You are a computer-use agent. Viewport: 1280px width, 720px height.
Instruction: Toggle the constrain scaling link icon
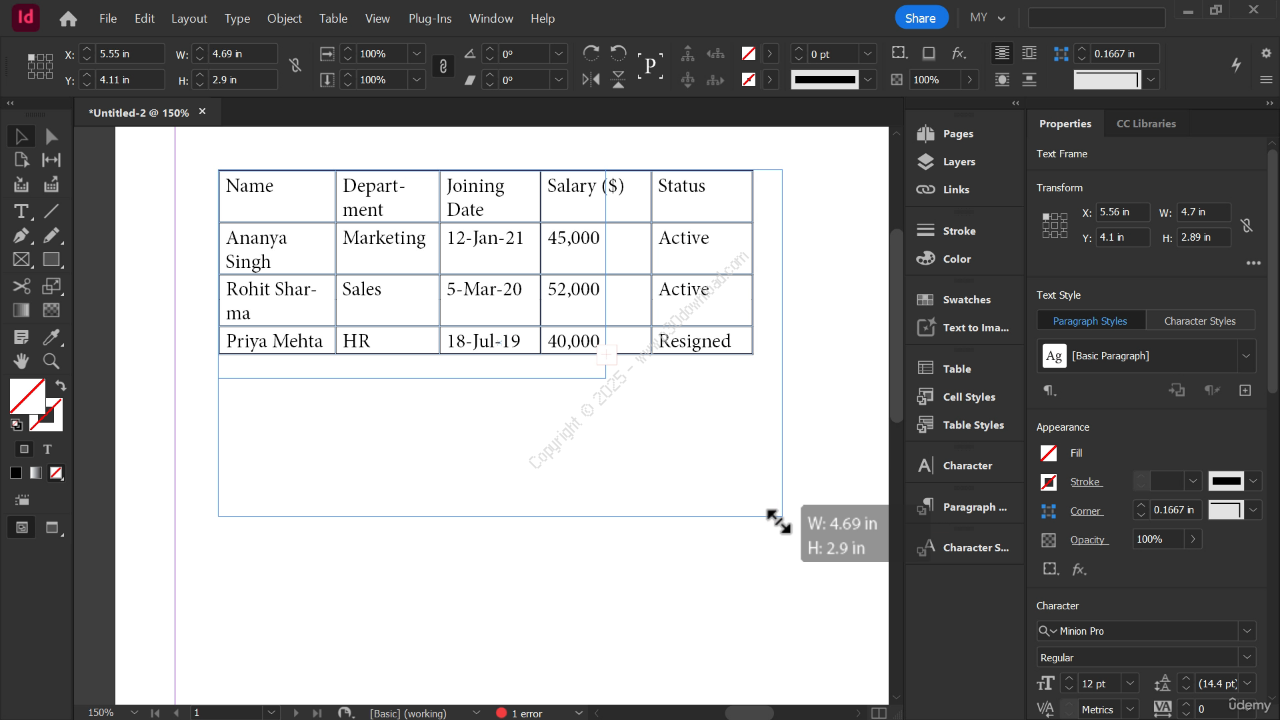(x=443, y=66)
